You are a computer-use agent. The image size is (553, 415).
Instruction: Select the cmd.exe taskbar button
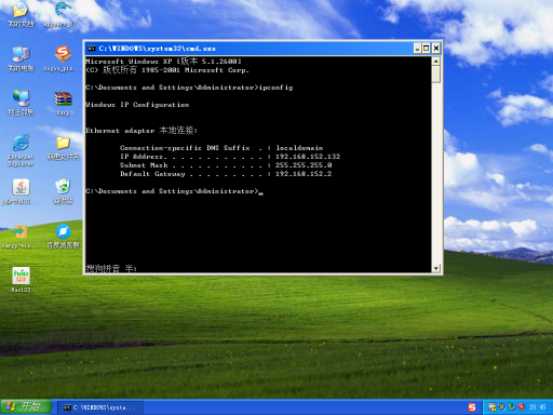point(100,408)
